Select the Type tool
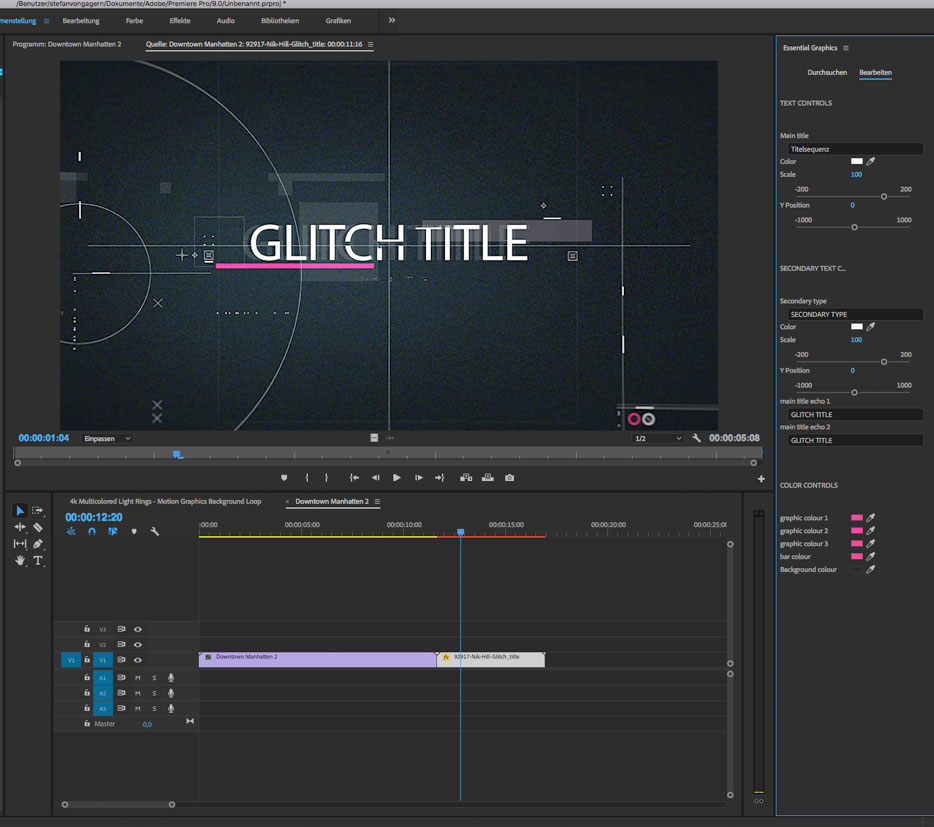 (38, 561)
